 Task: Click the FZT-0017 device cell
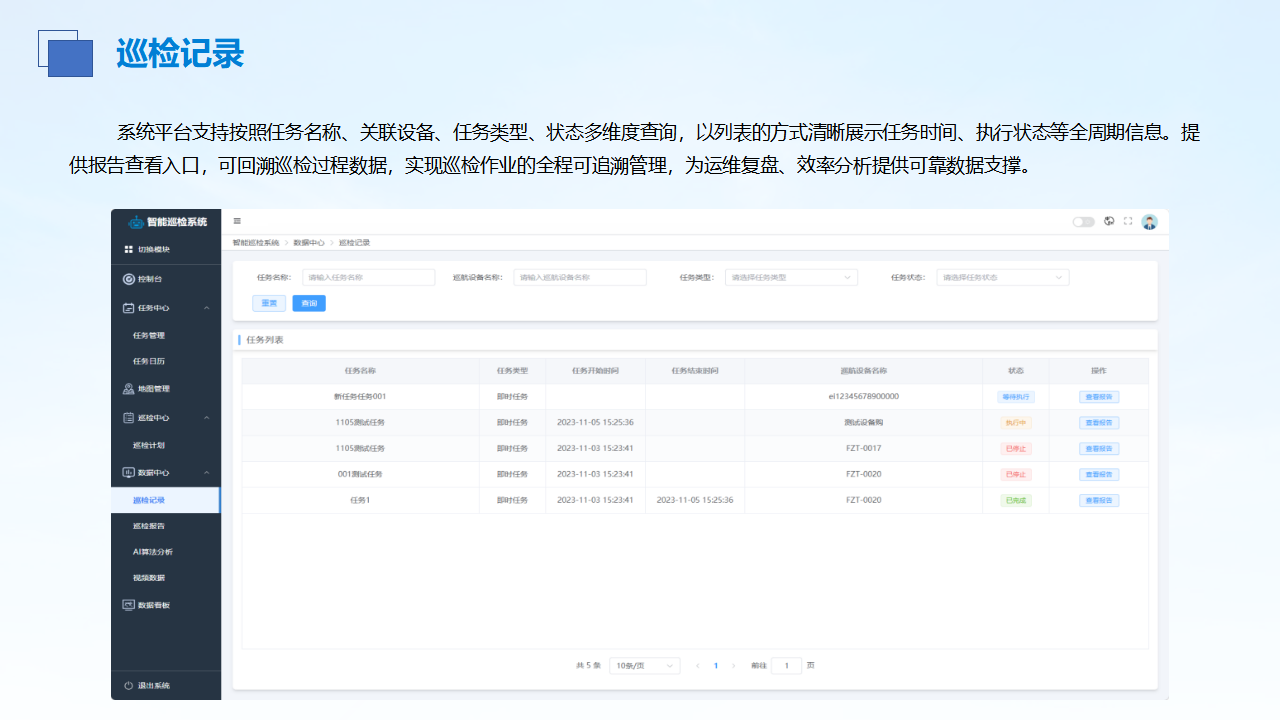pos(863,448)
